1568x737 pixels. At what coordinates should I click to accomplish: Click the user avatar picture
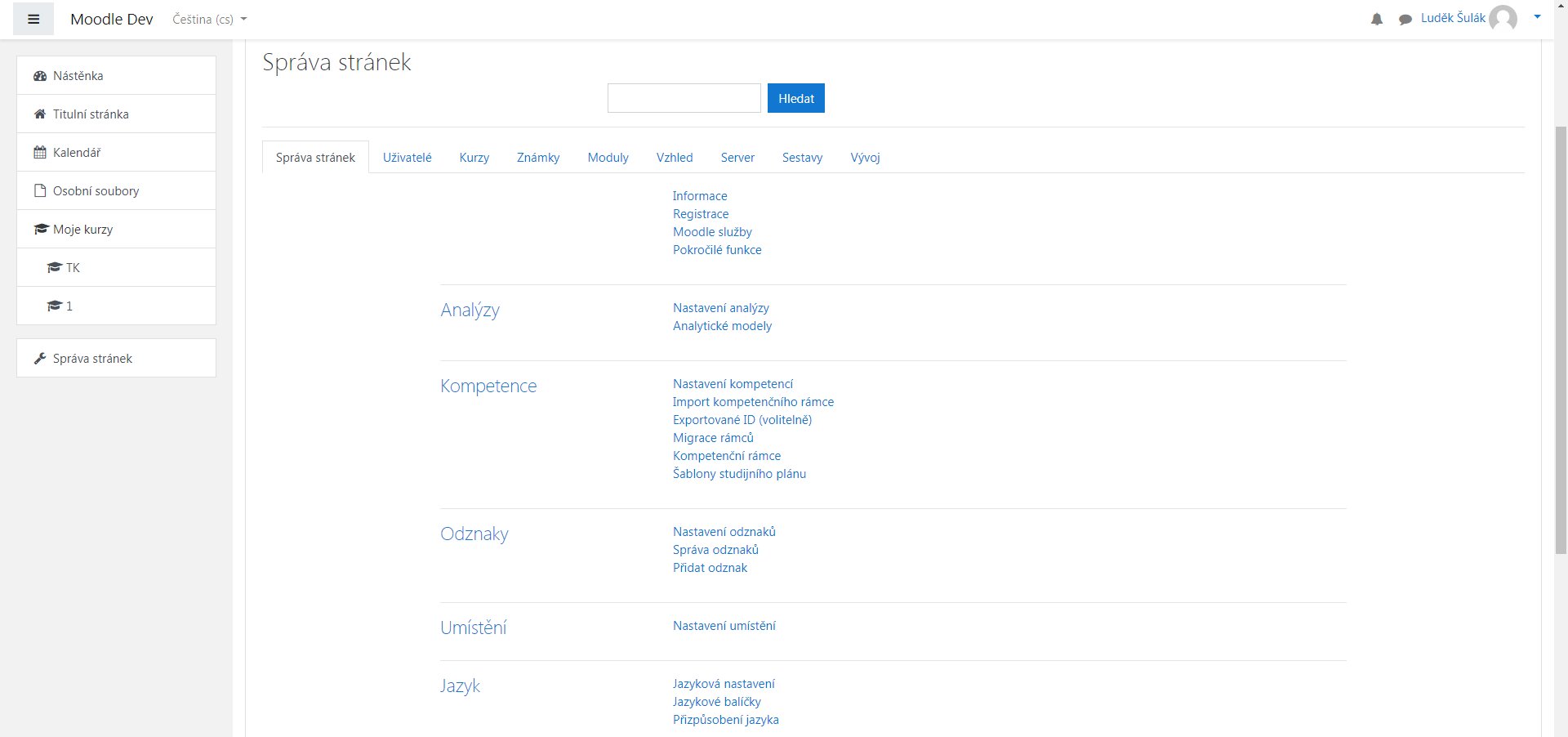[x=1503, y=18]
